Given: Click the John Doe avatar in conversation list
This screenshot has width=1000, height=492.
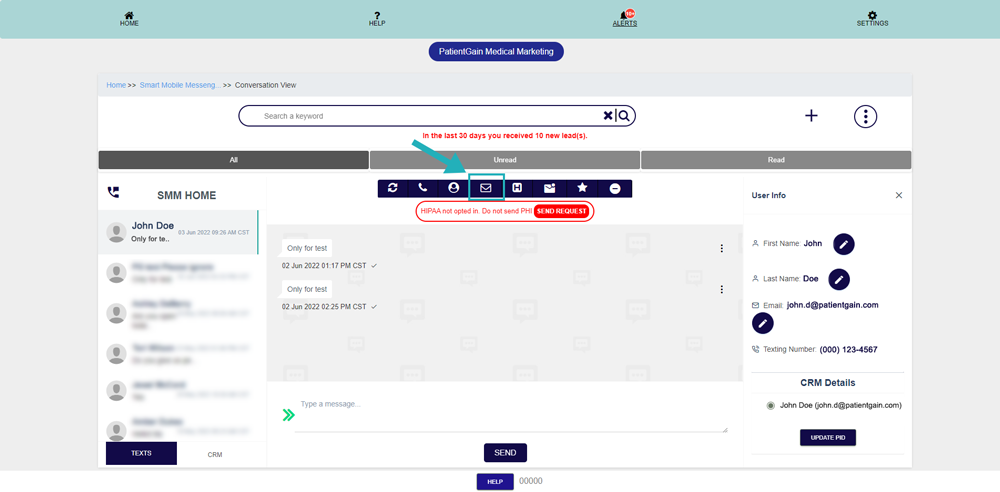Looking at the screenshot, I should pyautogui.click(x=116, y=232).
